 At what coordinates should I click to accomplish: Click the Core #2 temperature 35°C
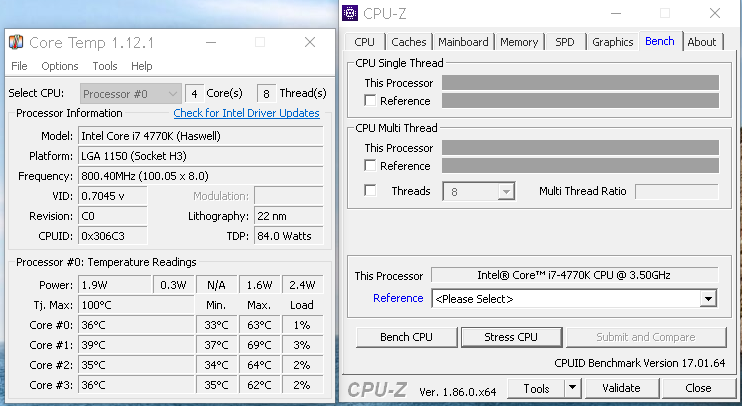pyautogui.click(x=136, y=365)
